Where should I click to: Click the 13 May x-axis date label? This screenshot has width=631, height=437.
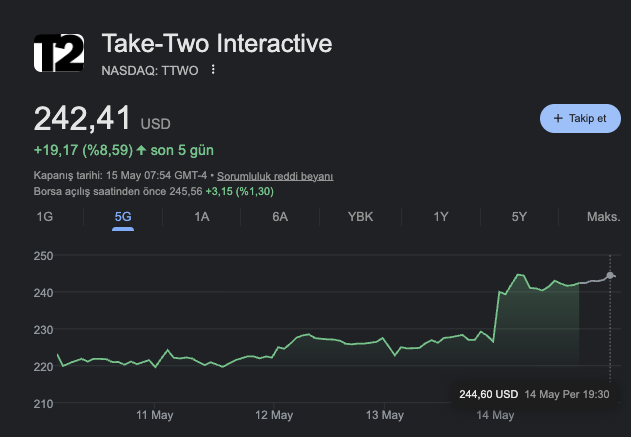[x=384, y=415]
